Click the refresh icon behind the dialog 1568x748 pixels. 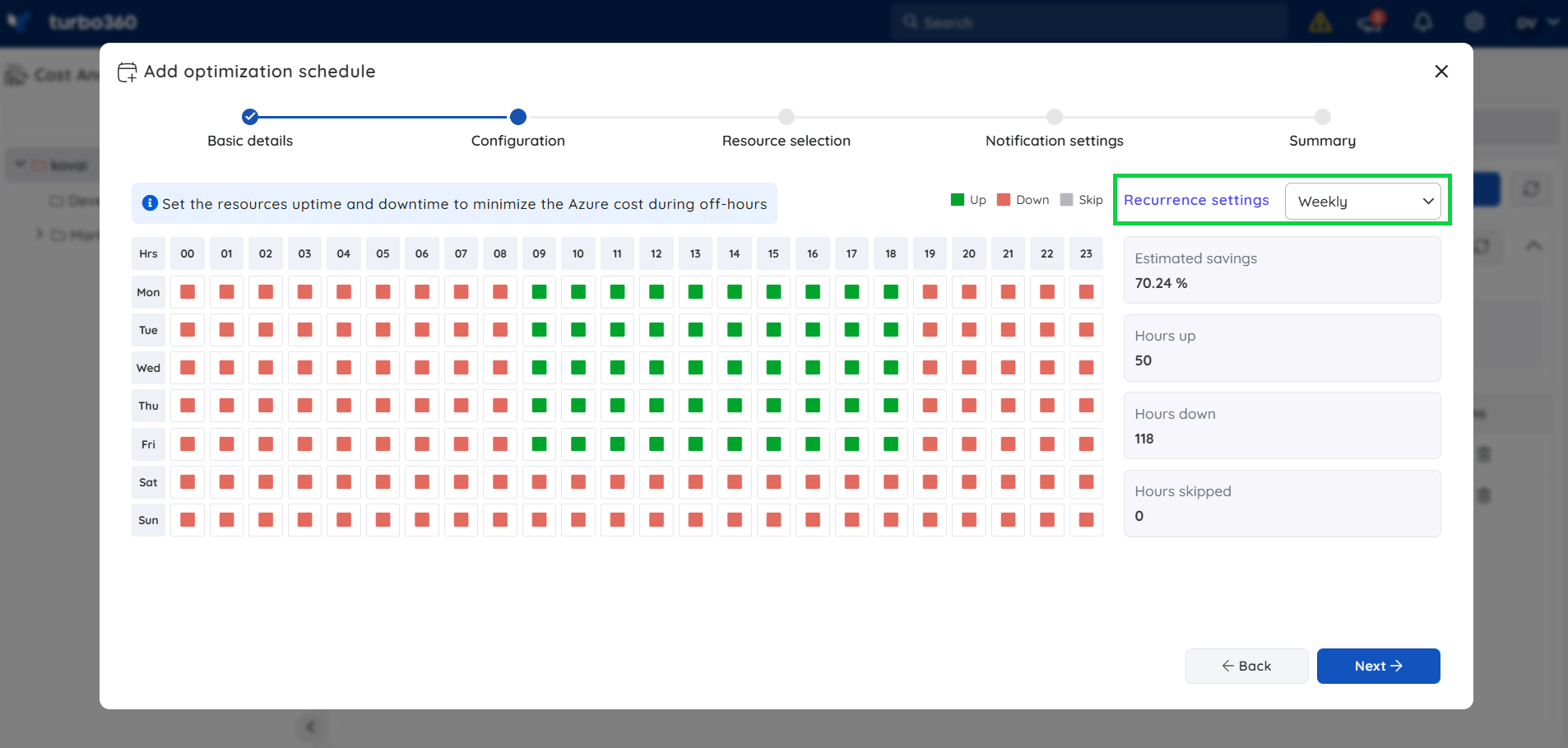pos(1531,189)
